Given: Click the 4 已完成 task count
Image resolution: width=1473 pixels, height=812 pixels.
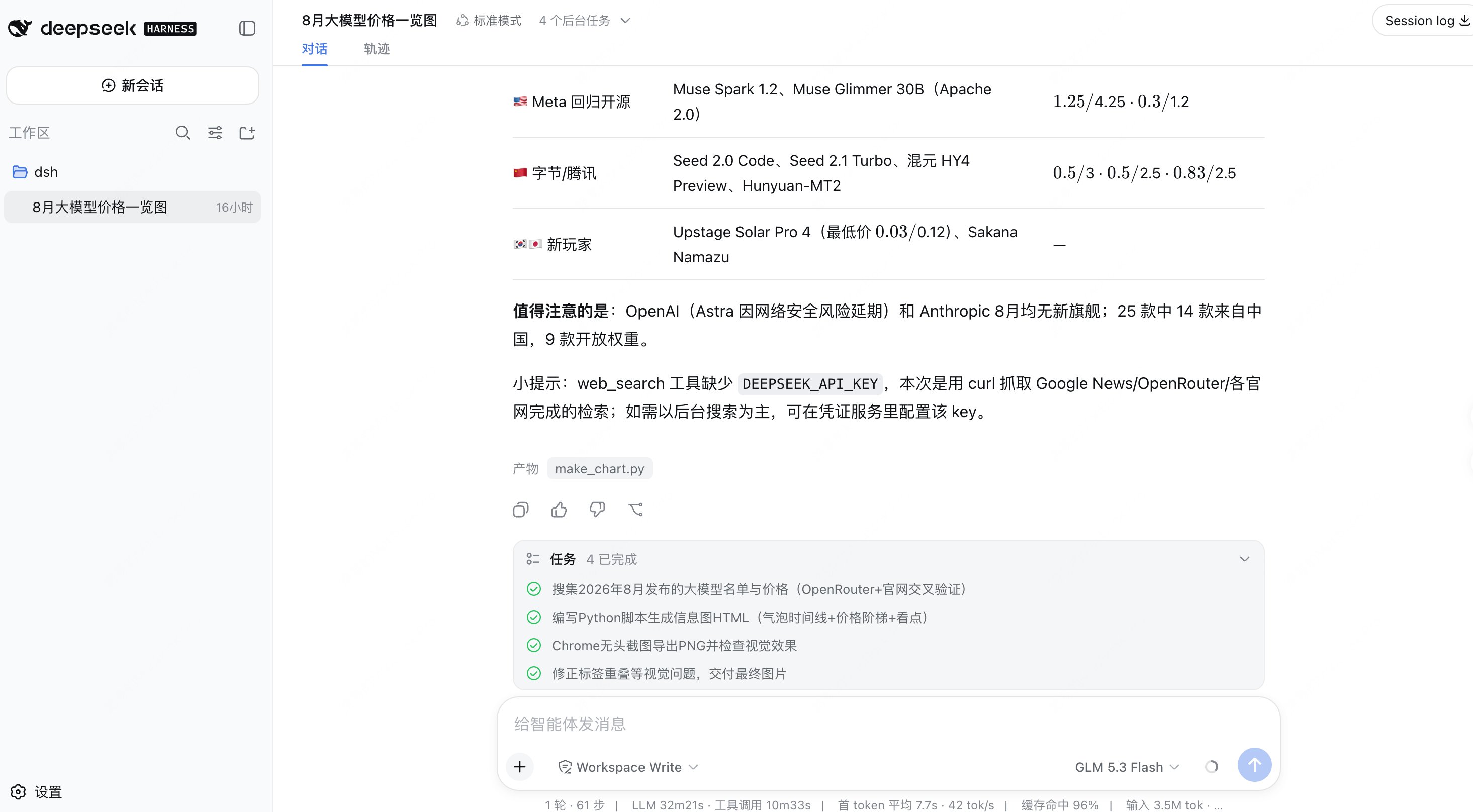Looking at the screenshot, I should pos(611,559).
